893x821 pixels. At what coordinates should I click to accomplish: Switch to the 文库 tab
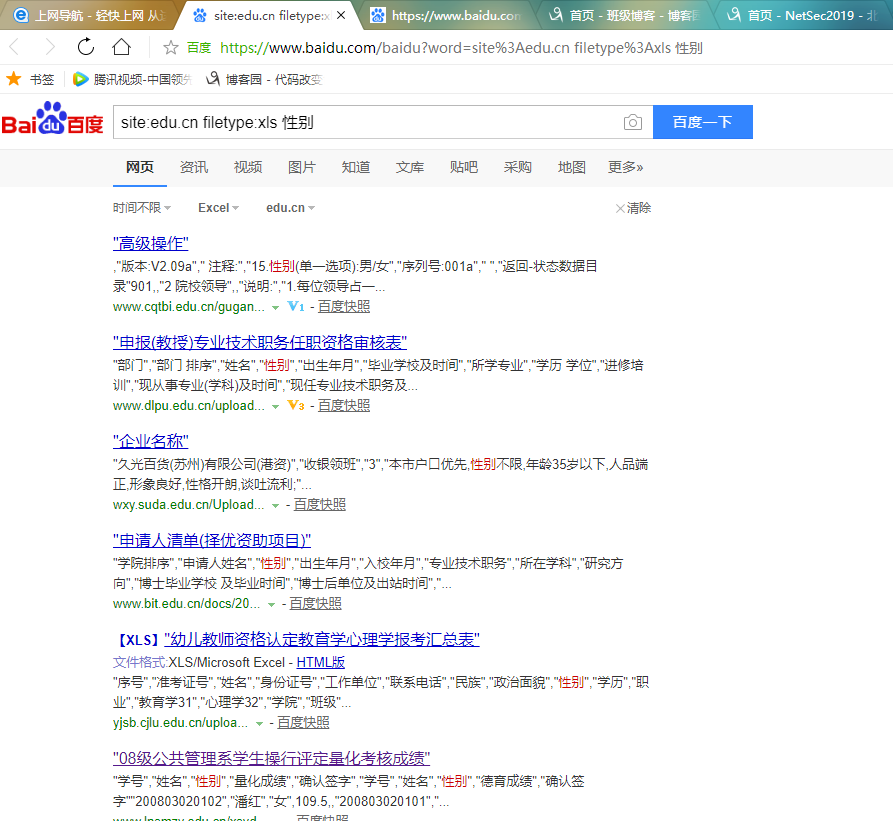click(x=410, y=167)
